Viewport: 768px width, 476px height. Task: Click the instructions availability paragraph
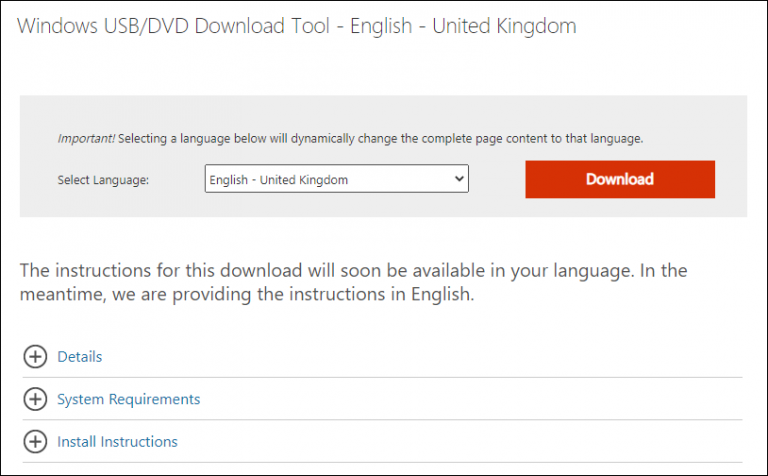tap(353, 271)
